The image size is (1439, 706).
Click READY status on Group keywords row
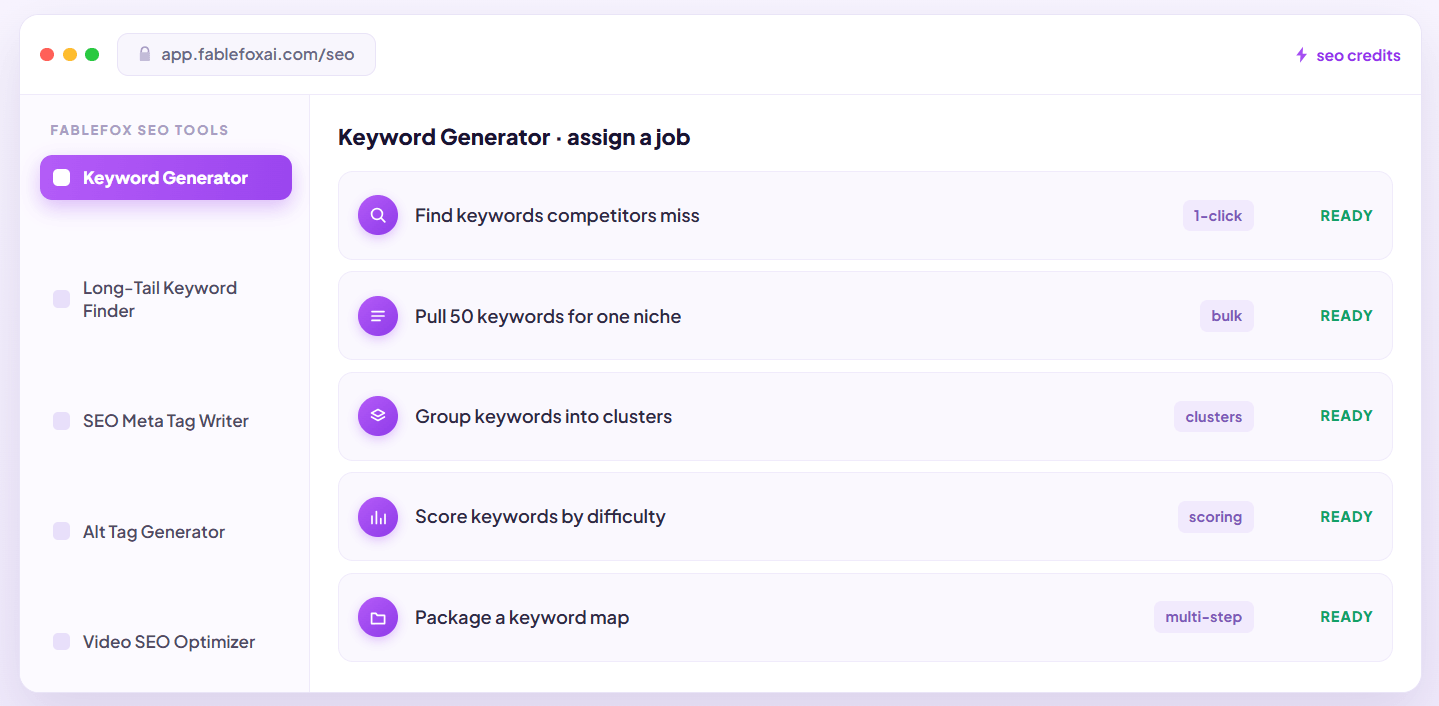coord(1347,416)
